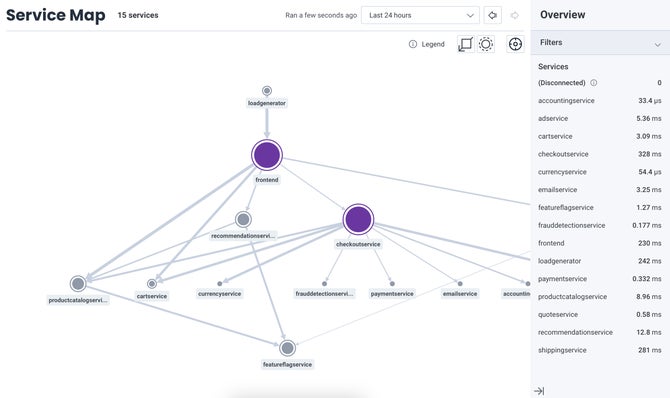Click the back navigation arrow icon

pyautogui.click(x=492, y=15)
